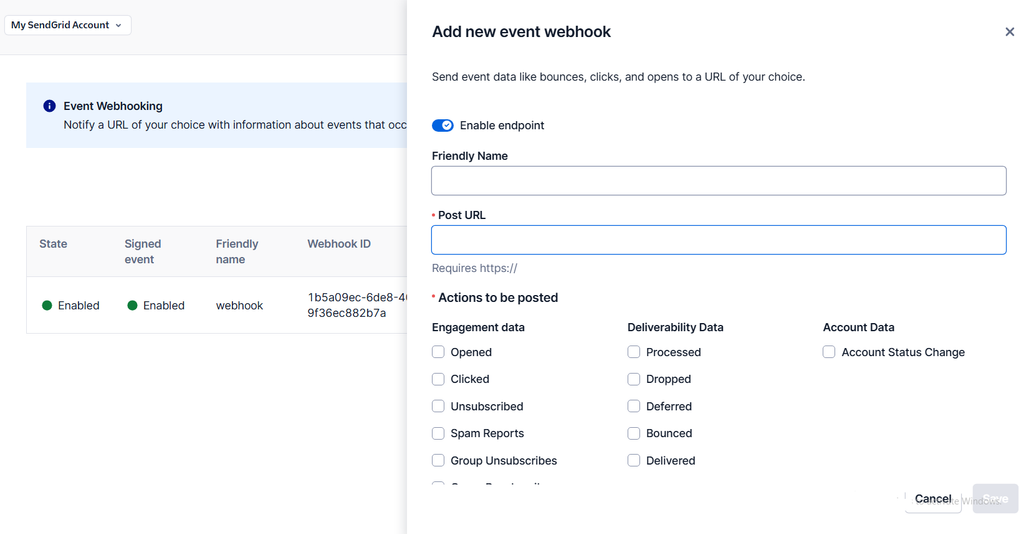Close the Add new event webhook panel

click(1009, 31)
